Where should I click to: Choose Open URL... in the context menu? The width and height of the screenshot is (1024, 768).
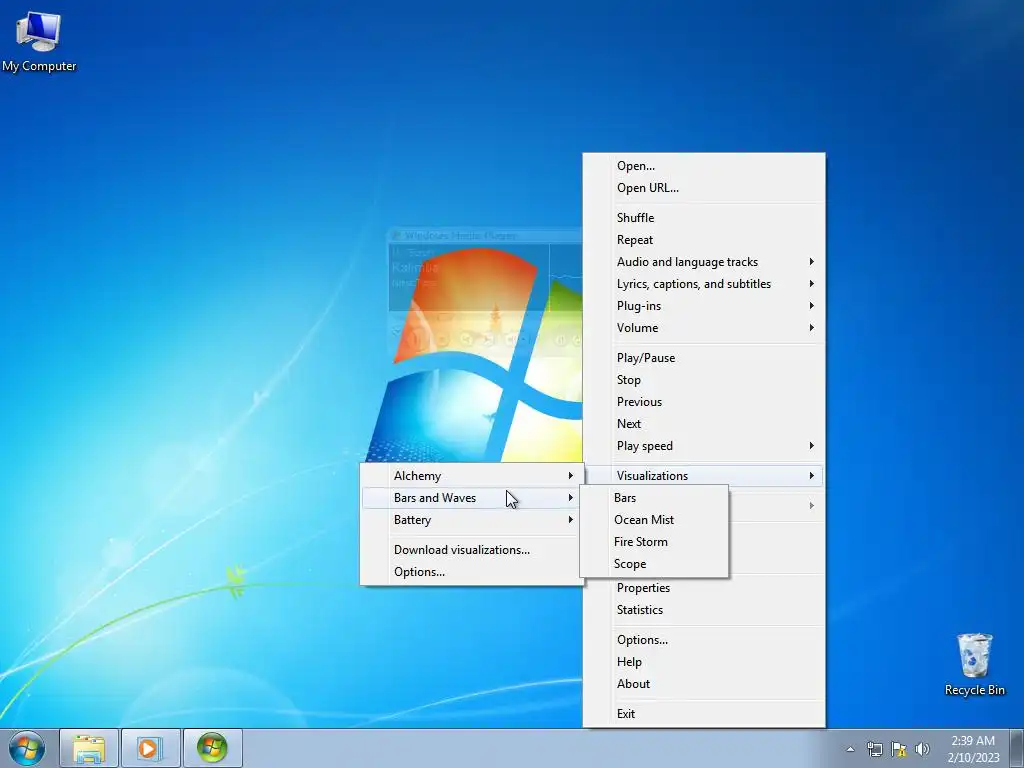click(x=704, y=188)
